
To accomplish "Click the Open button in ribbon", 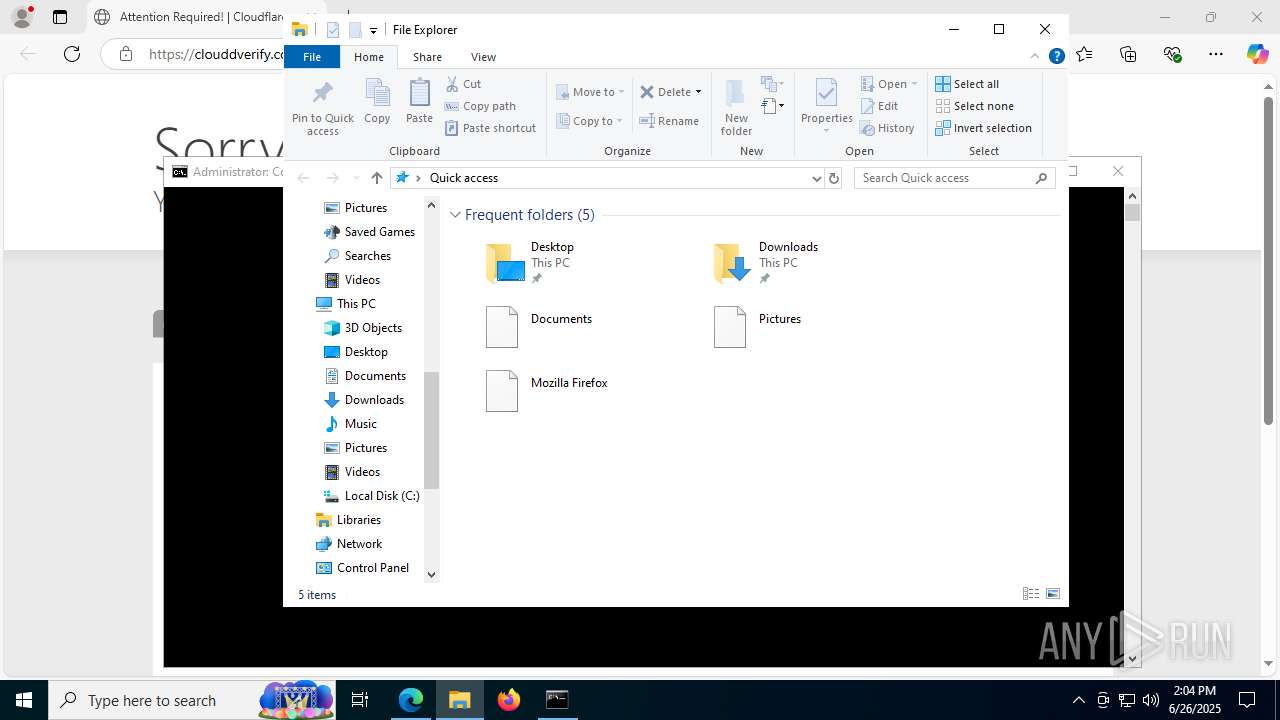I will coord(884,84).
